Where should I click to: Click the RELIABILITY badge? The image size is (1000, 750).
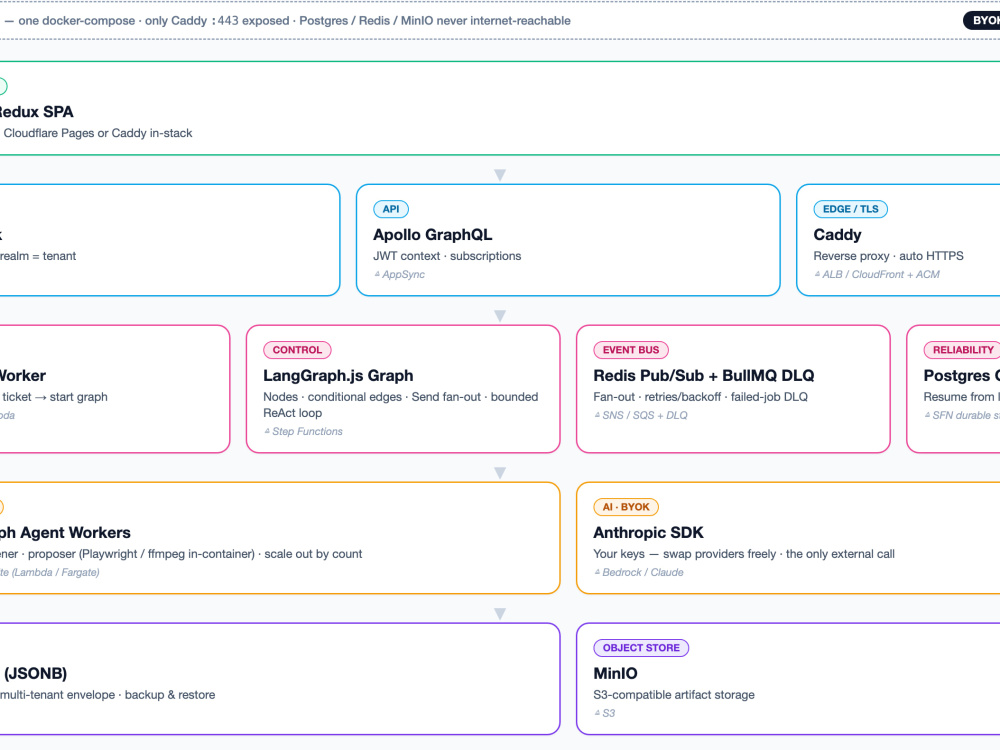(x=962, y=350)
